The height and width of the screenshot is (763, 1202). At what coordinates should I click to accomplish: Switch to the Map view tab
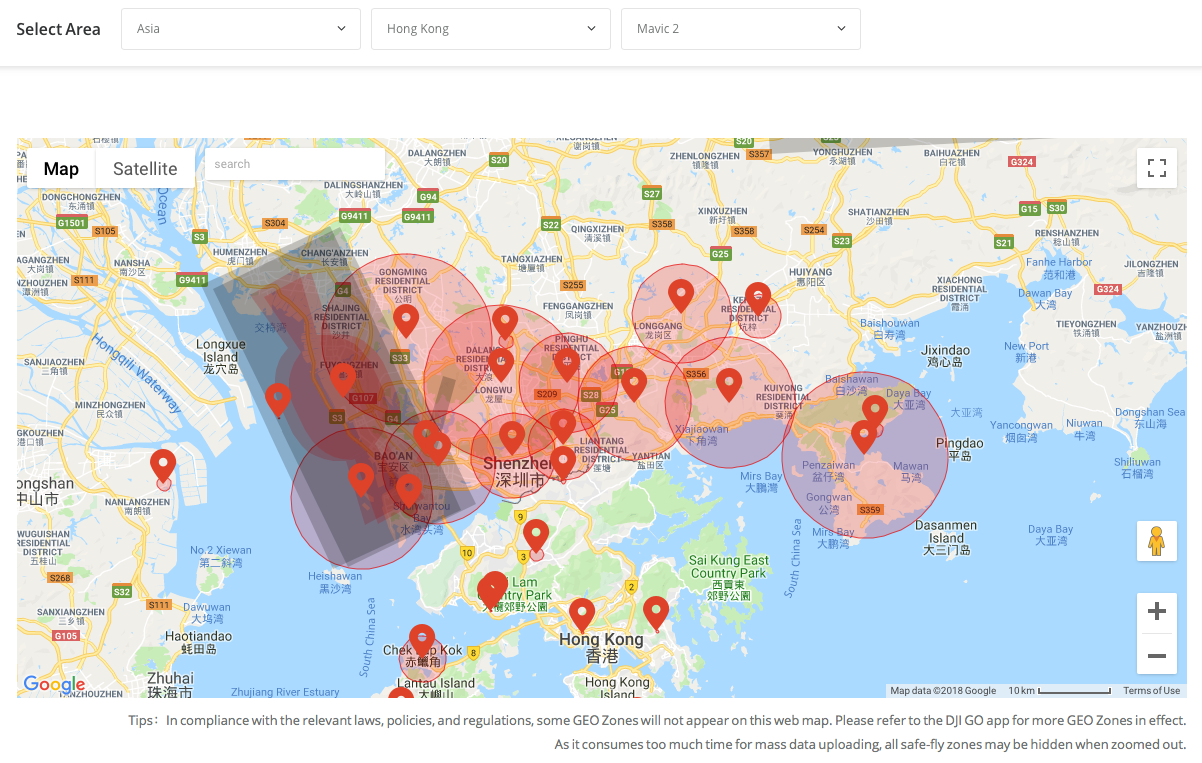coord(61,169)
